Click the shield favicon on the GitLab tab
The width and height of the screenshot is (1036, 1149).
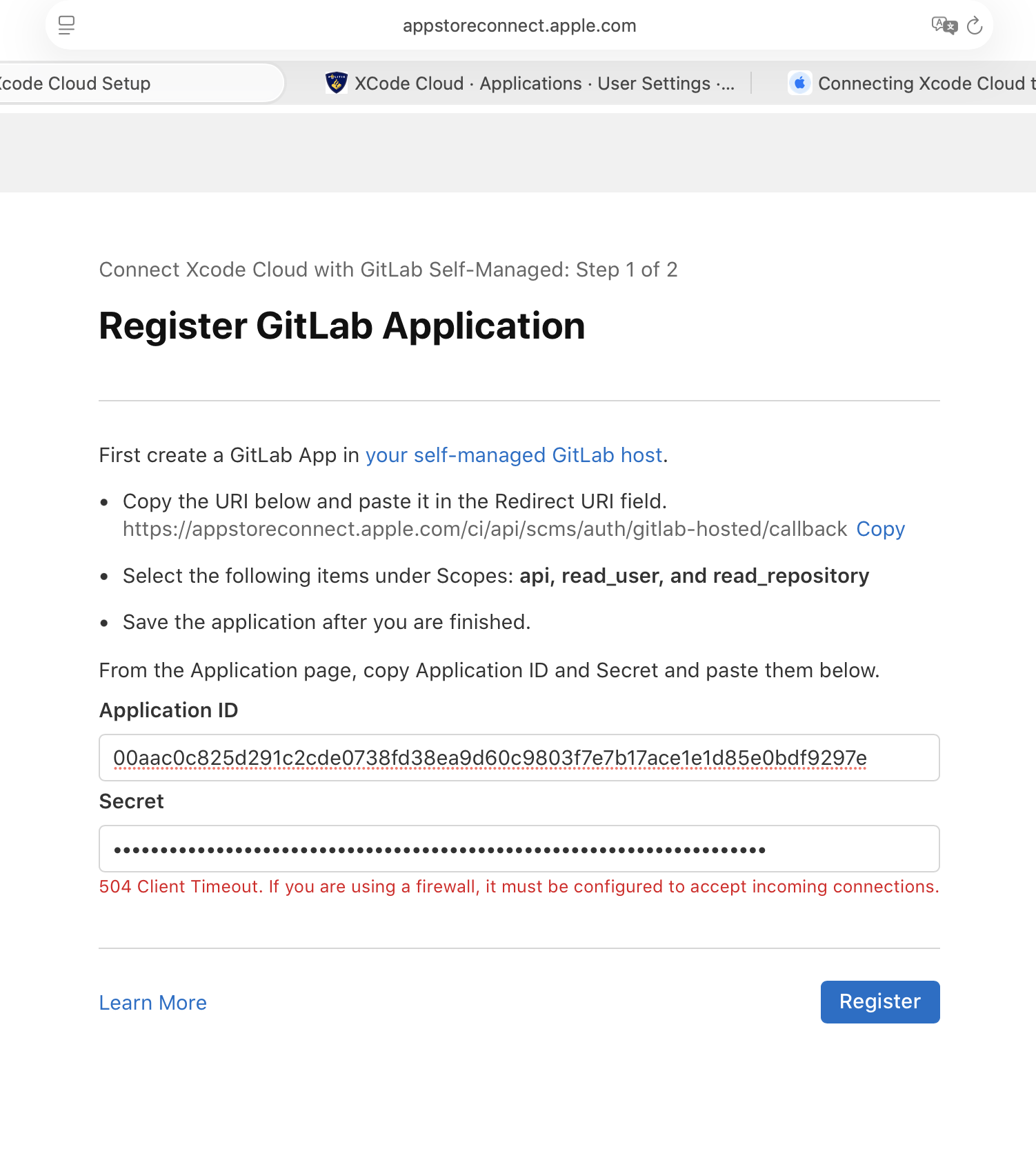tap(336, 83)
